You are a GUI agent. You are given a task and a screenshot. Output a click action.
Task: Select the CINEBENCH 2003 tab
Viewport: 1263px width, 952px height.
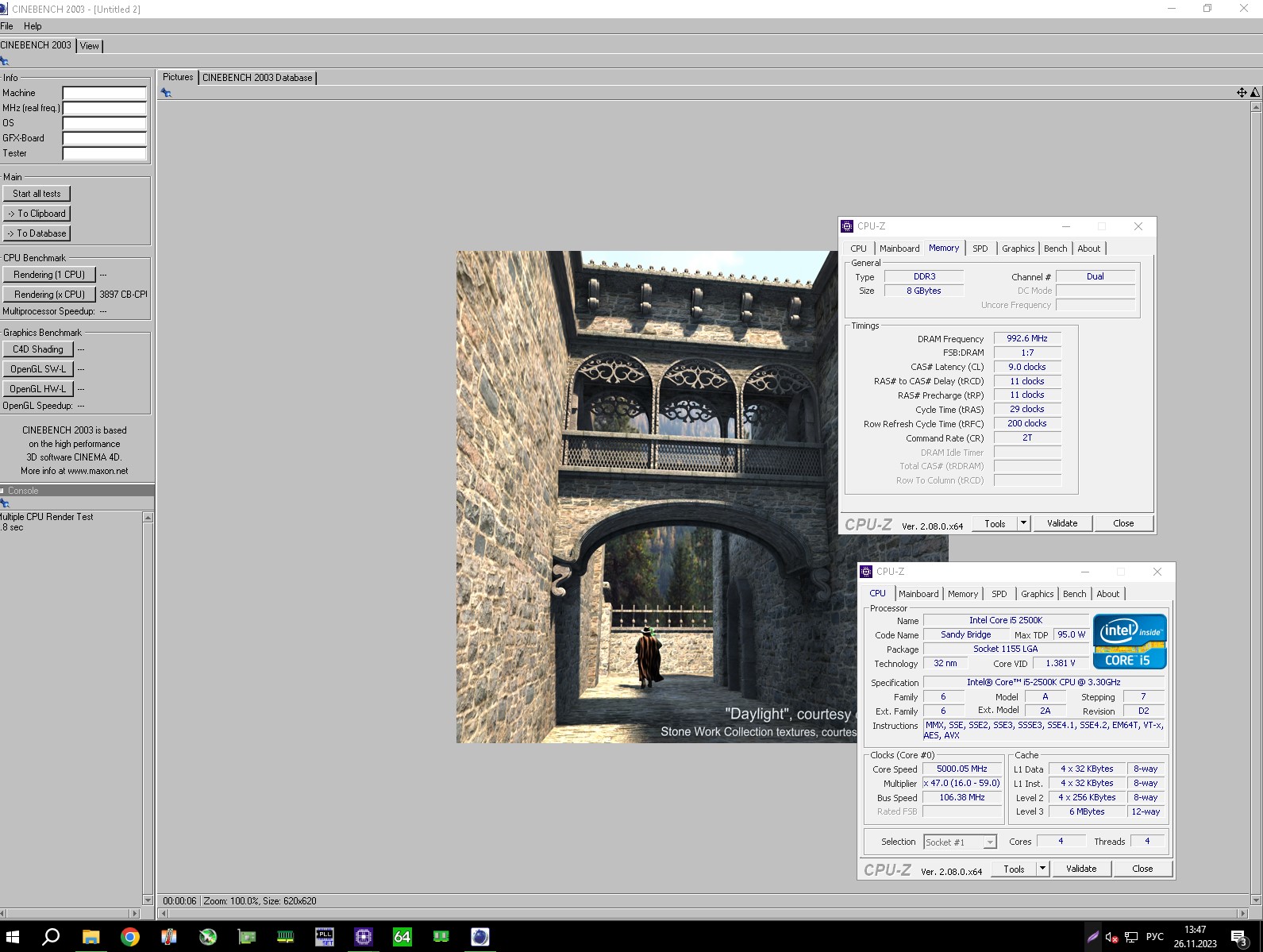tap(36, 45)
